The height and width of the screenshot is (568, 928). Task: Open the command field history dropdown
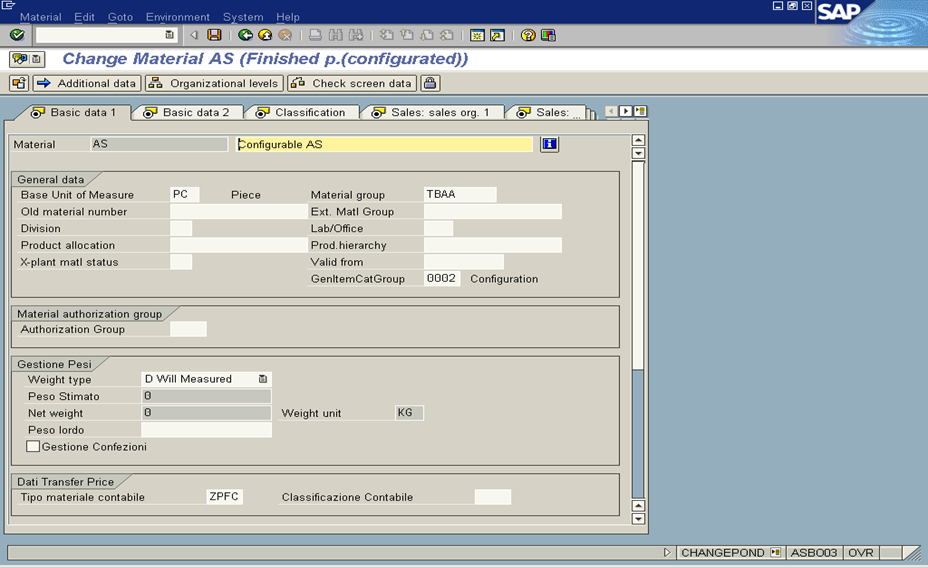pyautogui.click(x=169, y=35)
